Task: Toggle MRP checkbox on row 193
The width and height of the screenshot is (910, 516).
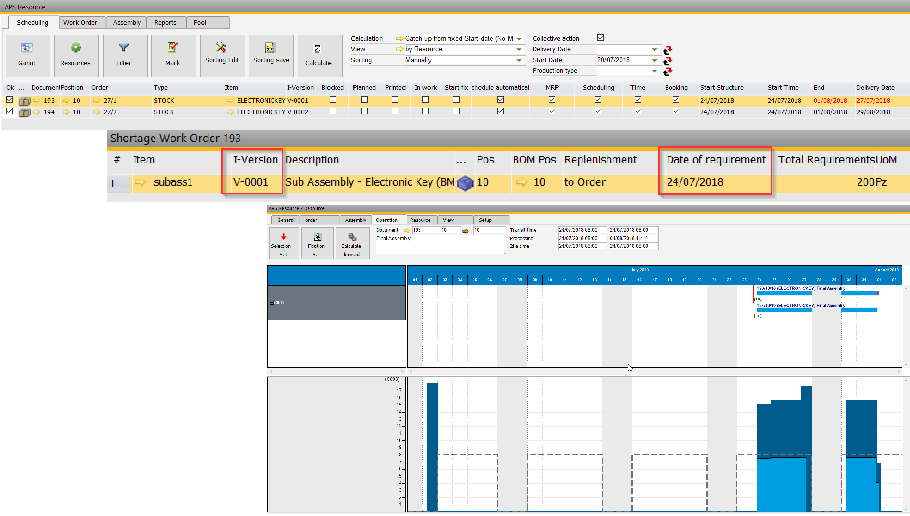Action: point(552,100)
